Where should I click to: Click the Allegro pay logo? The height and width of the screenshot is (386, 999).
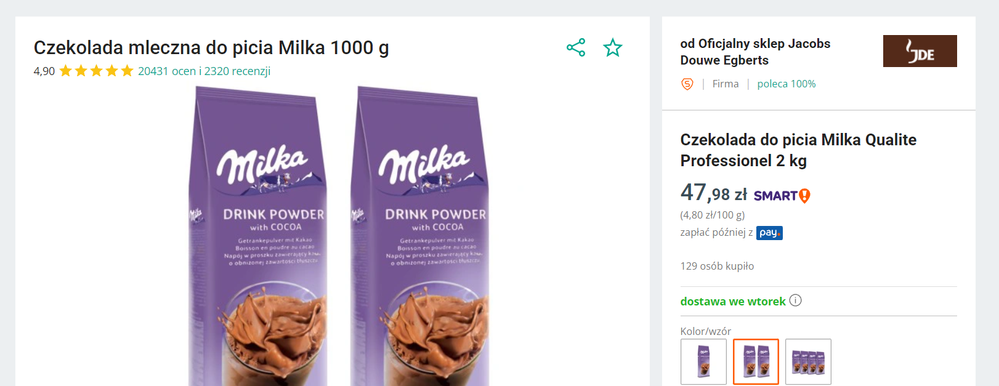coord(770,233)
